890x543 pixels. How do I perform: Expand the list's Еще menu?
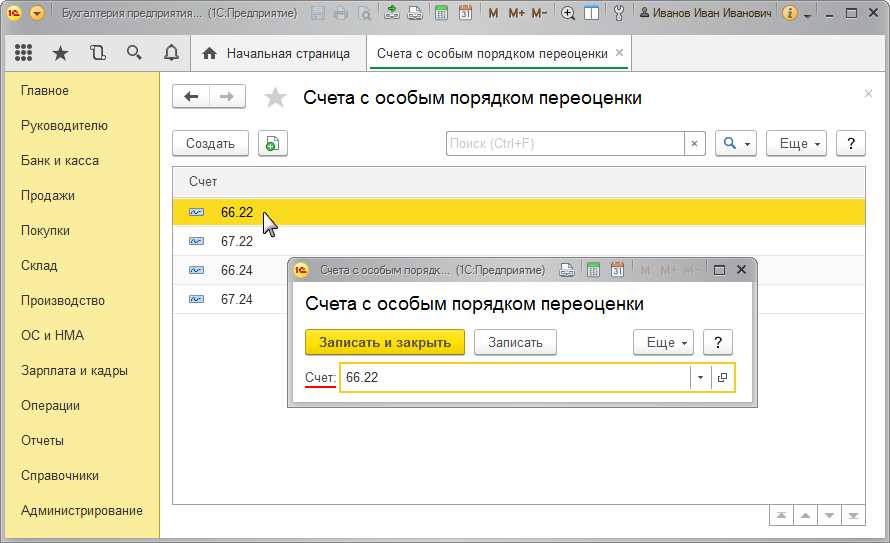796,143
